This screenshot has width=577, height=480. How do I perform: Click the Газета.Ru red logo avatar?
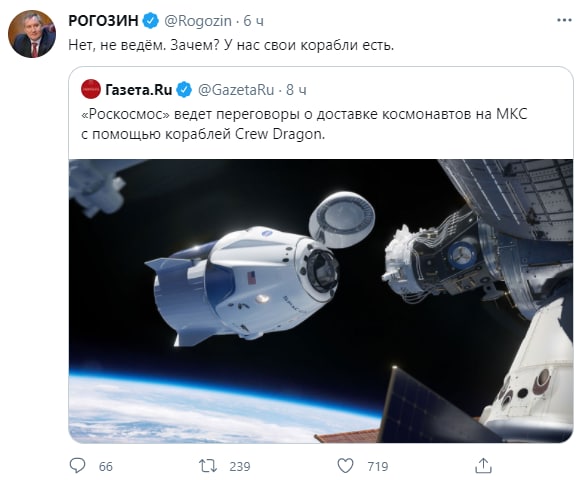pyautogui.click(x=91, y=89)
